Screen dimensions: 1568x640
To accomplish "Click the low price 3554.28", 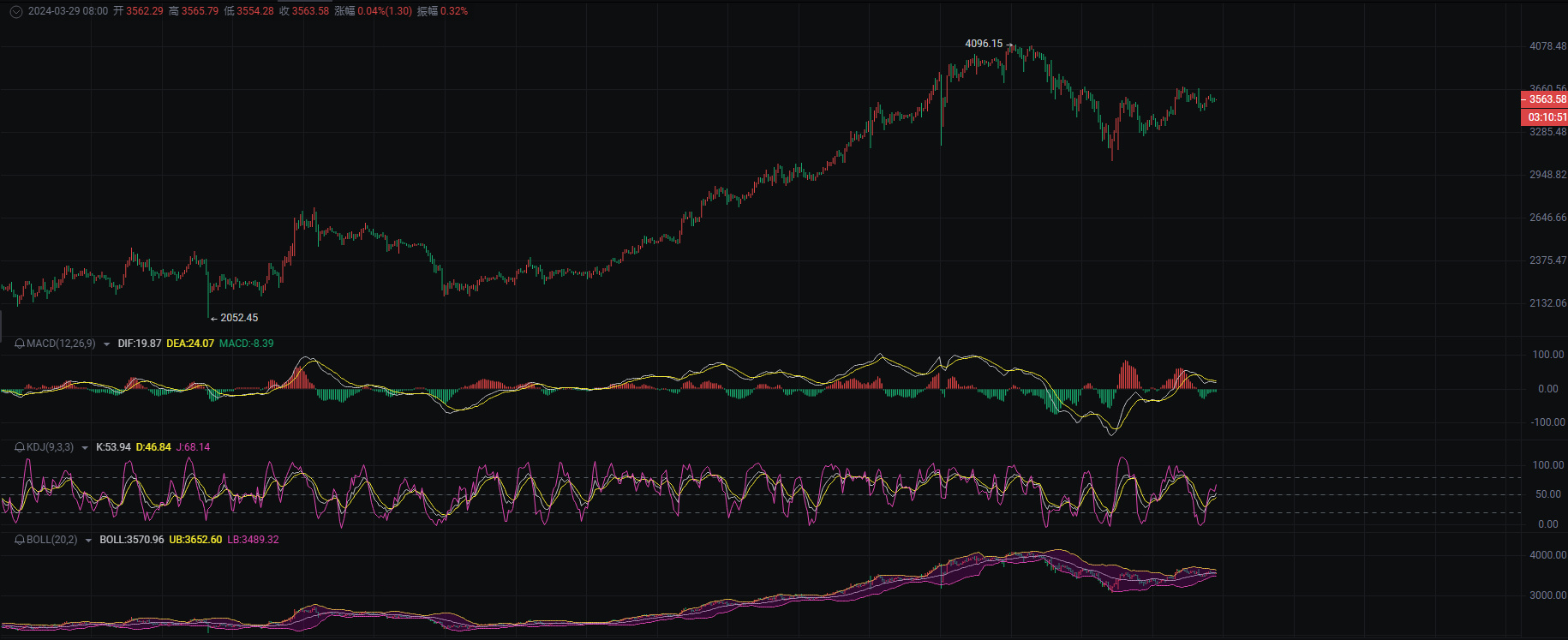I will pyautogui.click(x=255, y=11).
